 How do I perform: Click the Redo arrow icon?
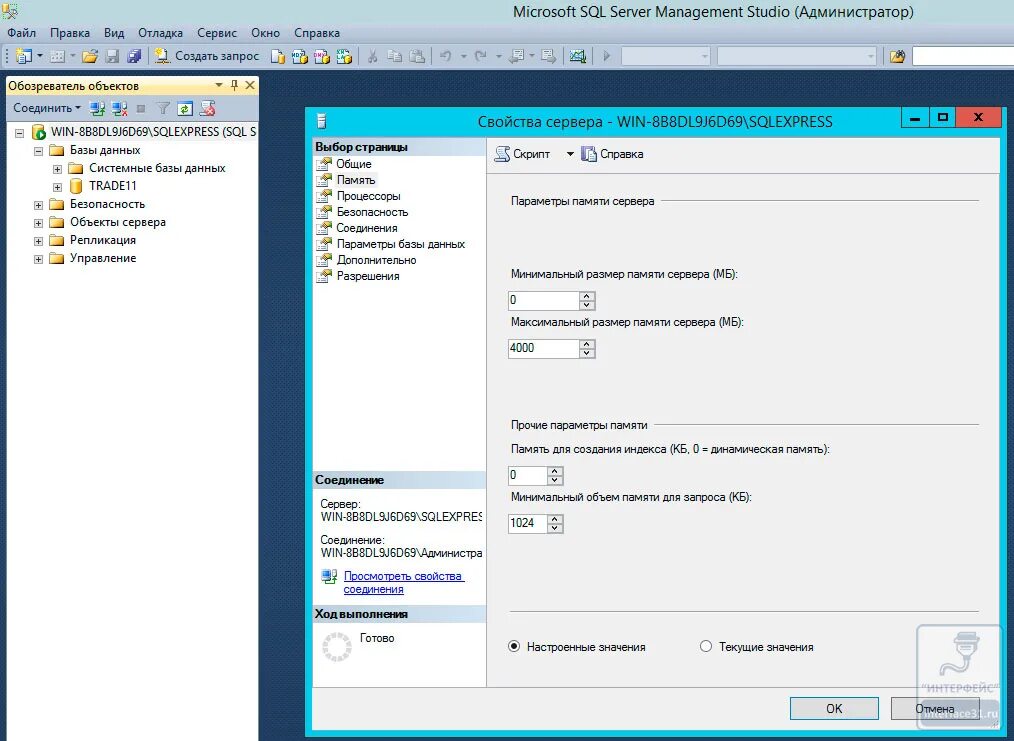pos(480,56)
